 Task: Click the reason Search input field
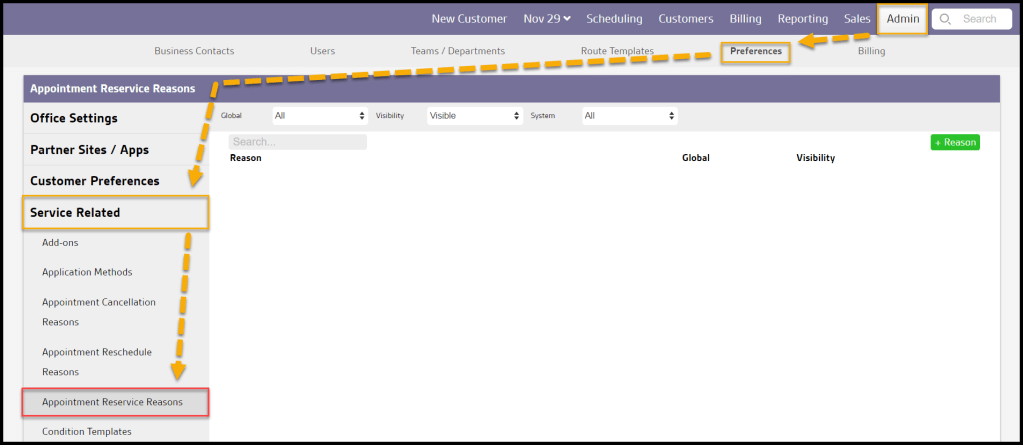pos(297,142)
